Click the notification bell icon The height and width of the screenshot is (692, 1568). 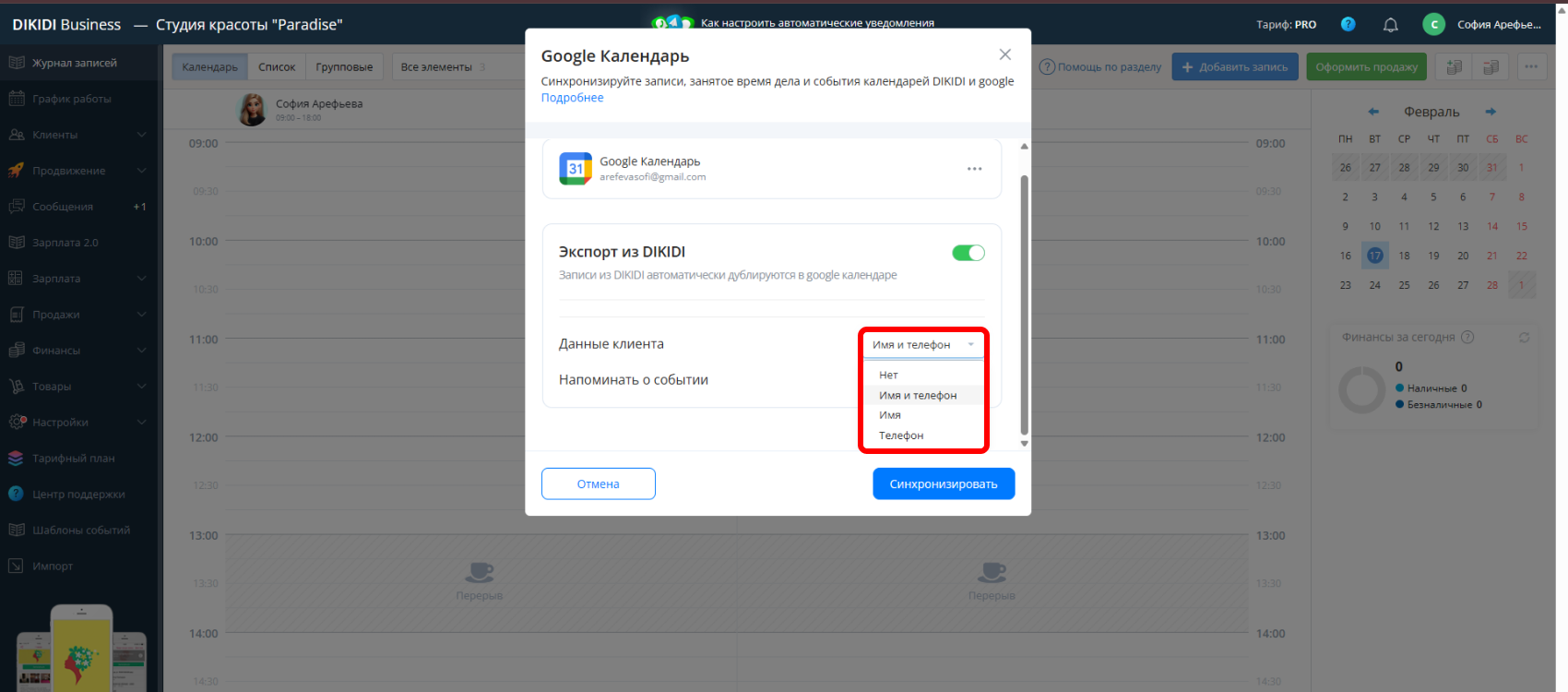coord(1390,25)
